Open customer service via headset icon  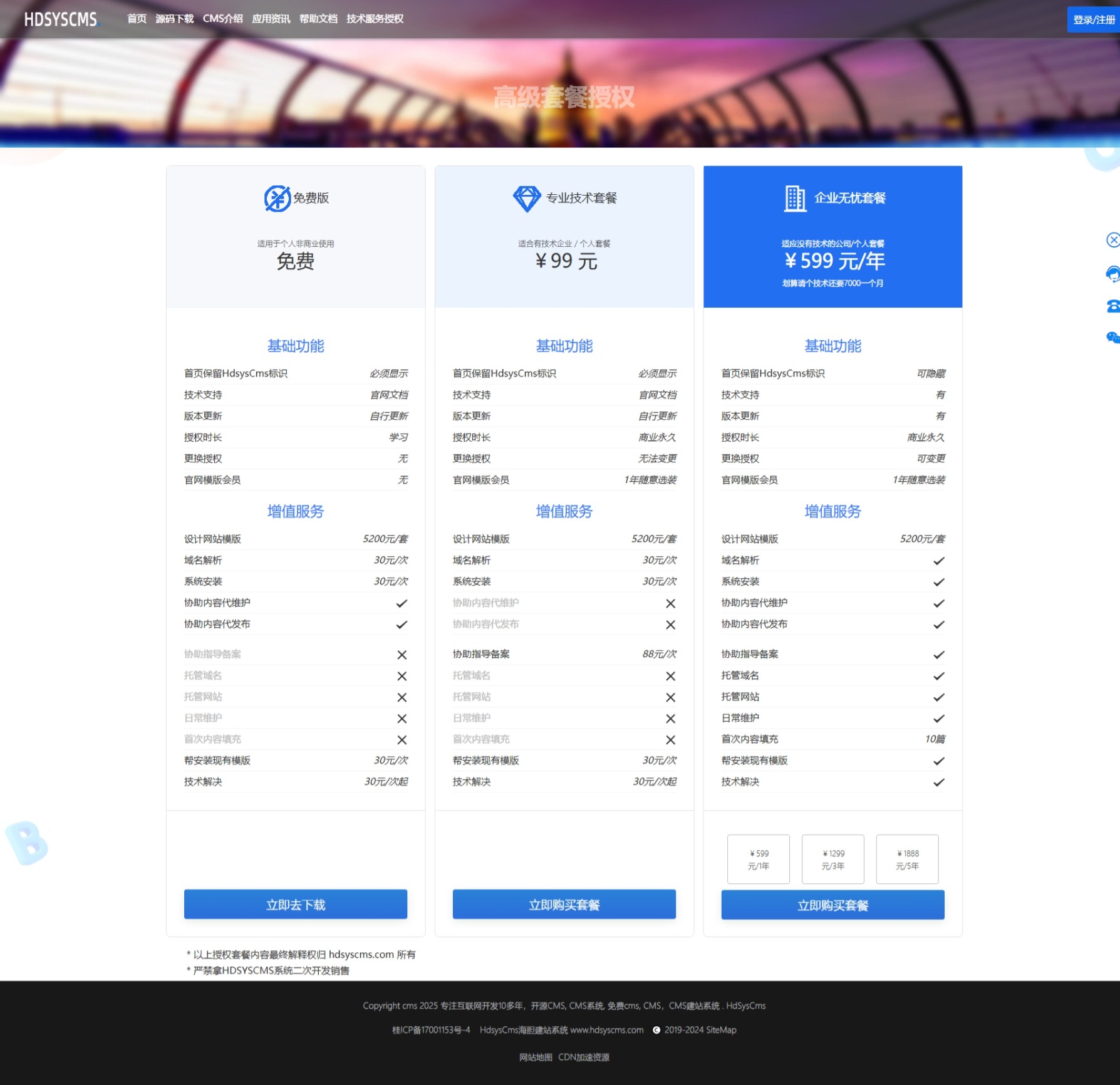[1112, 274]
